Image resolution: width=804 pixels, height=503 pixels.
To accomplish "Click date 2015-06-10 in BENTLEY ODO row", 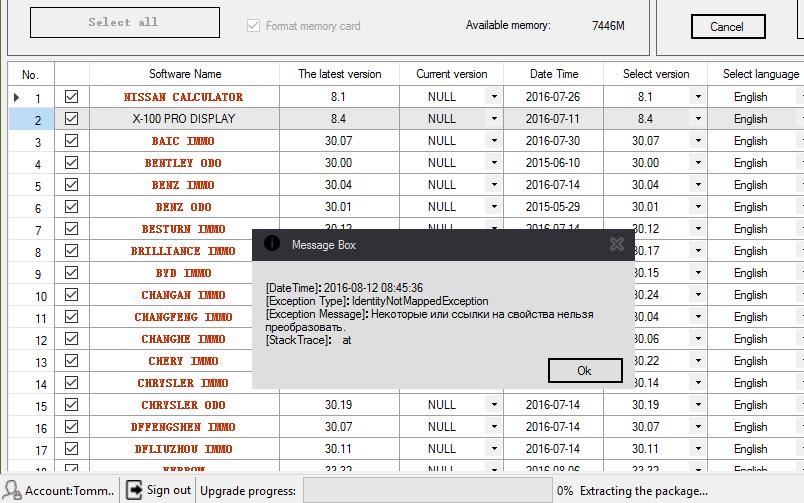I will click(x=553, y=163).
